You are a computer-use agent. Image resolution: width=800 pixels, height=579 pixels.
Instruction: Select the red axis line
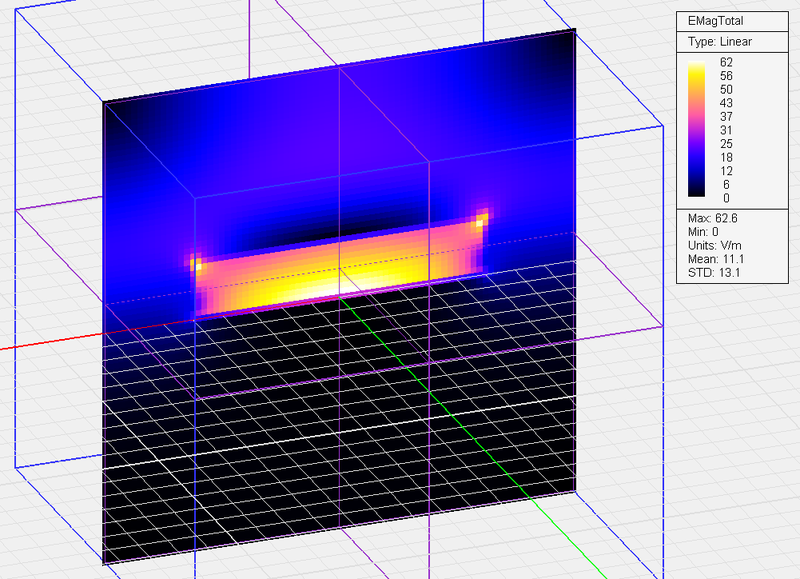pyautogui.click(x=50, y=343)
